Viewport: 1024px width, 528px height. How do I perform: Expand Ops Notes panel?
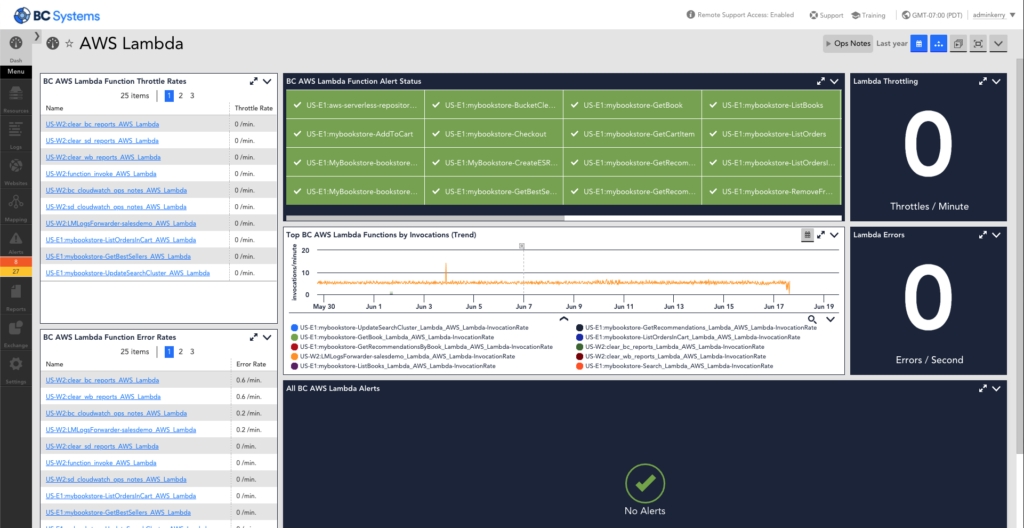pyautogui.click(x=848, y=44)
